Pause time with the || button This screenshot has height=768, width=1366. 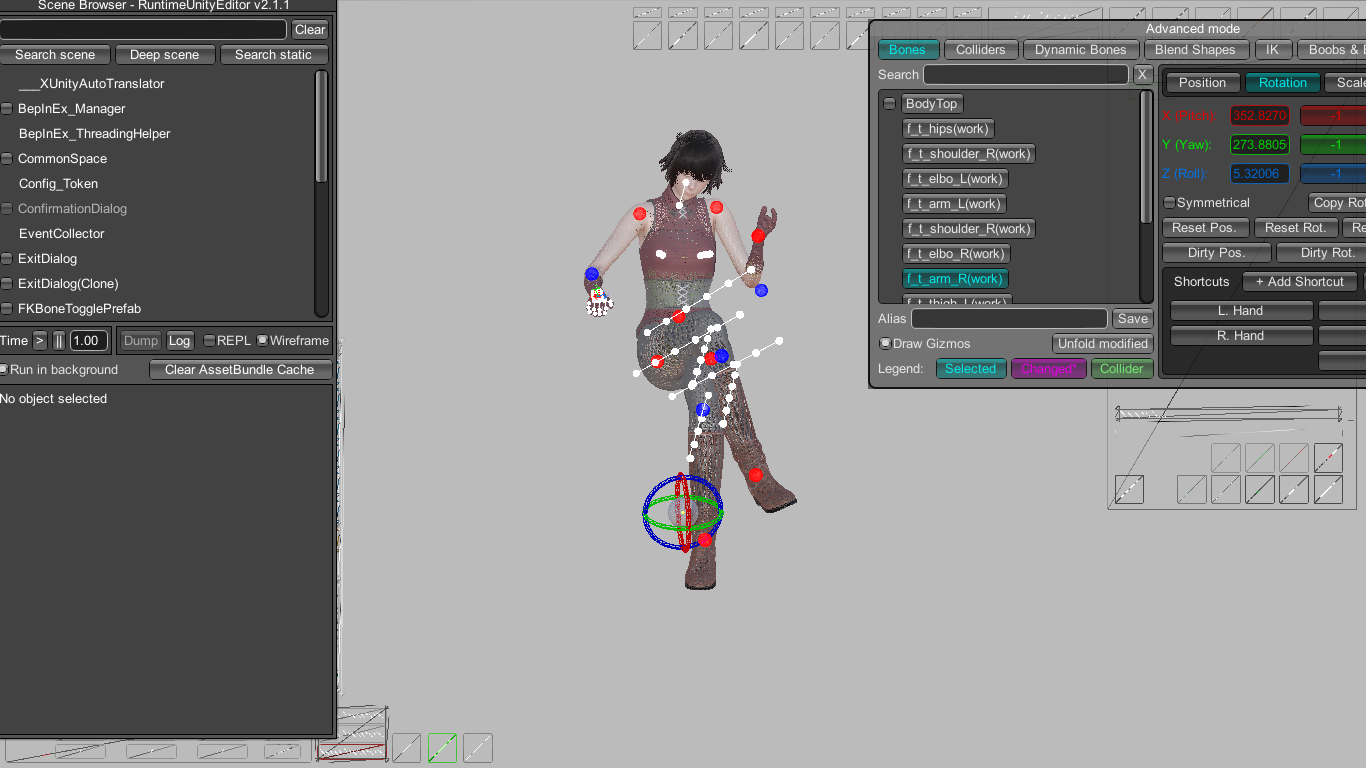(x=59, y=341)
